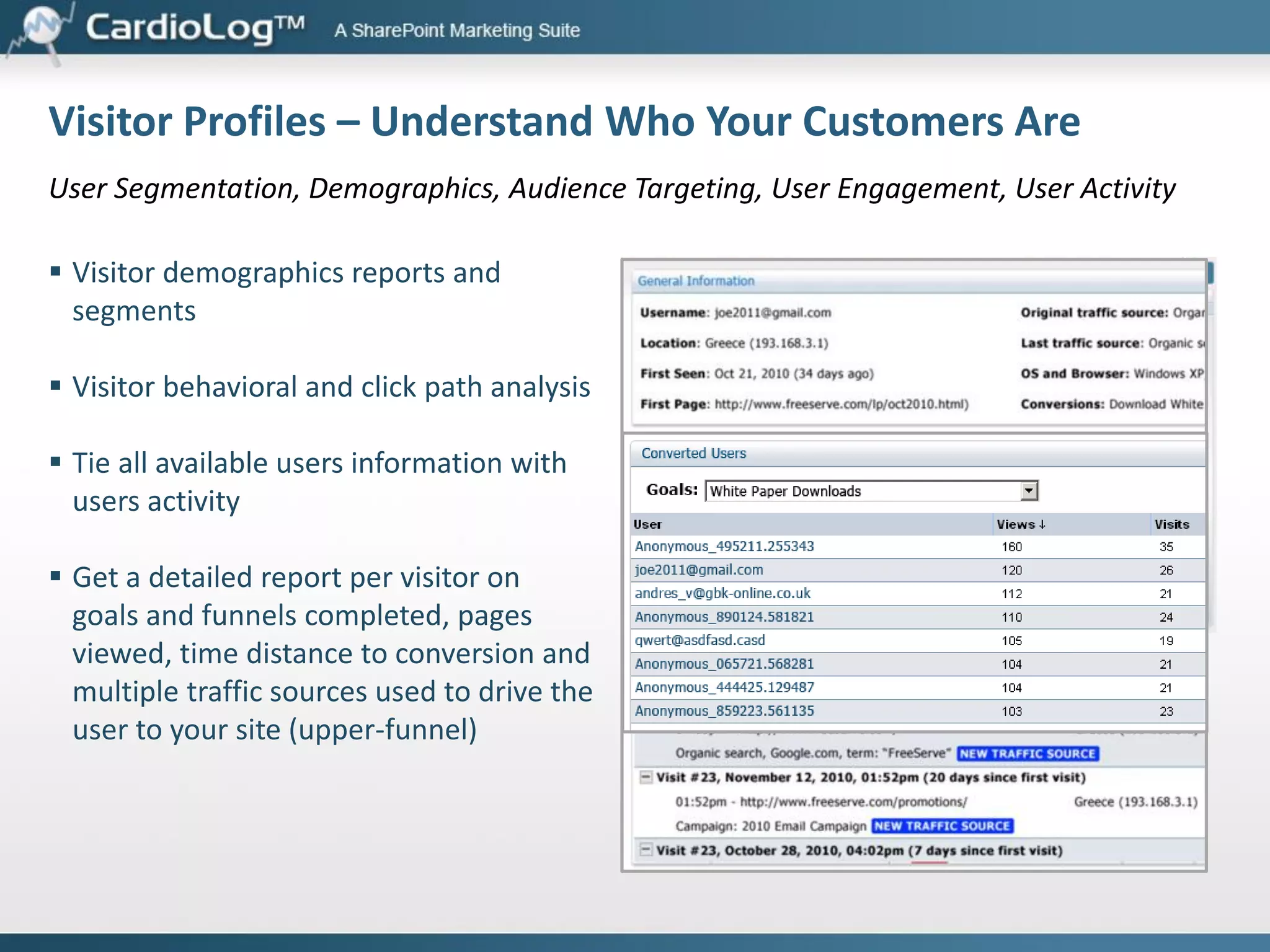Open user Anonymous_065721.568281
This screenshot has height=952, width=1270.
(x=724, y=664)
